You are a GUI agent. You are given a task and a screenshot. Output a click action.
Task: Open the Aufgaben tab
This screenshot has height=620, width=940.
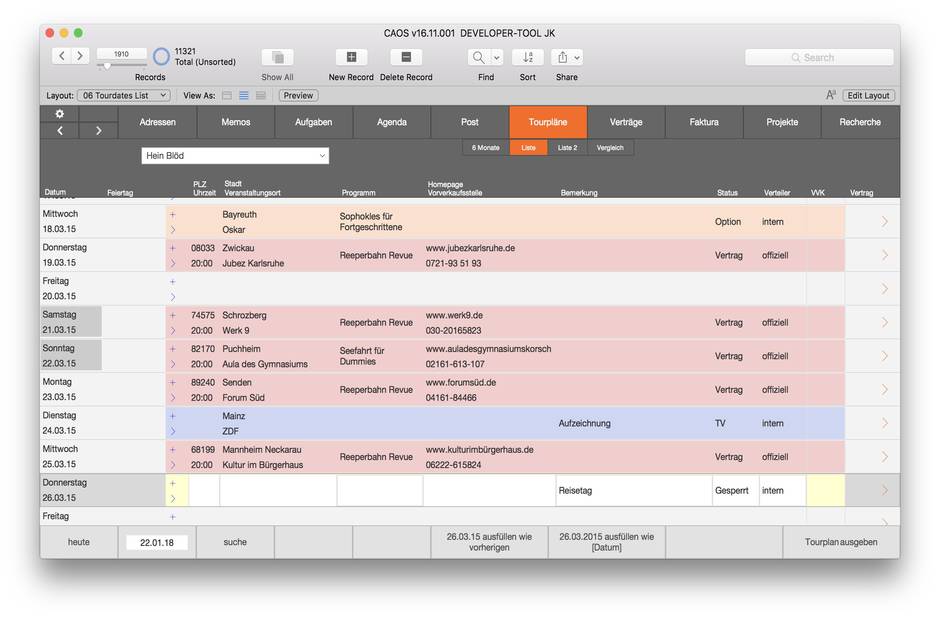(314, 122)
